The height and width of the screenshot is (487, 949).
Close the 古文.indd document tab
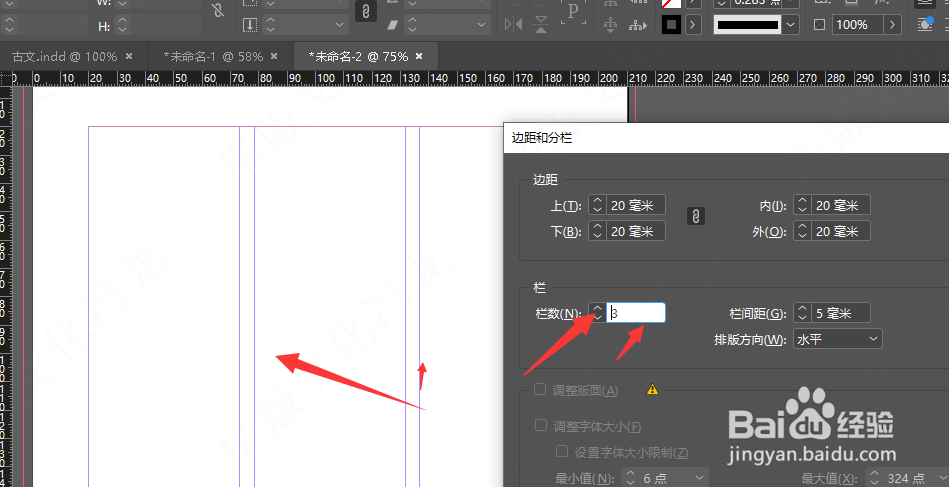click(129, 56)
